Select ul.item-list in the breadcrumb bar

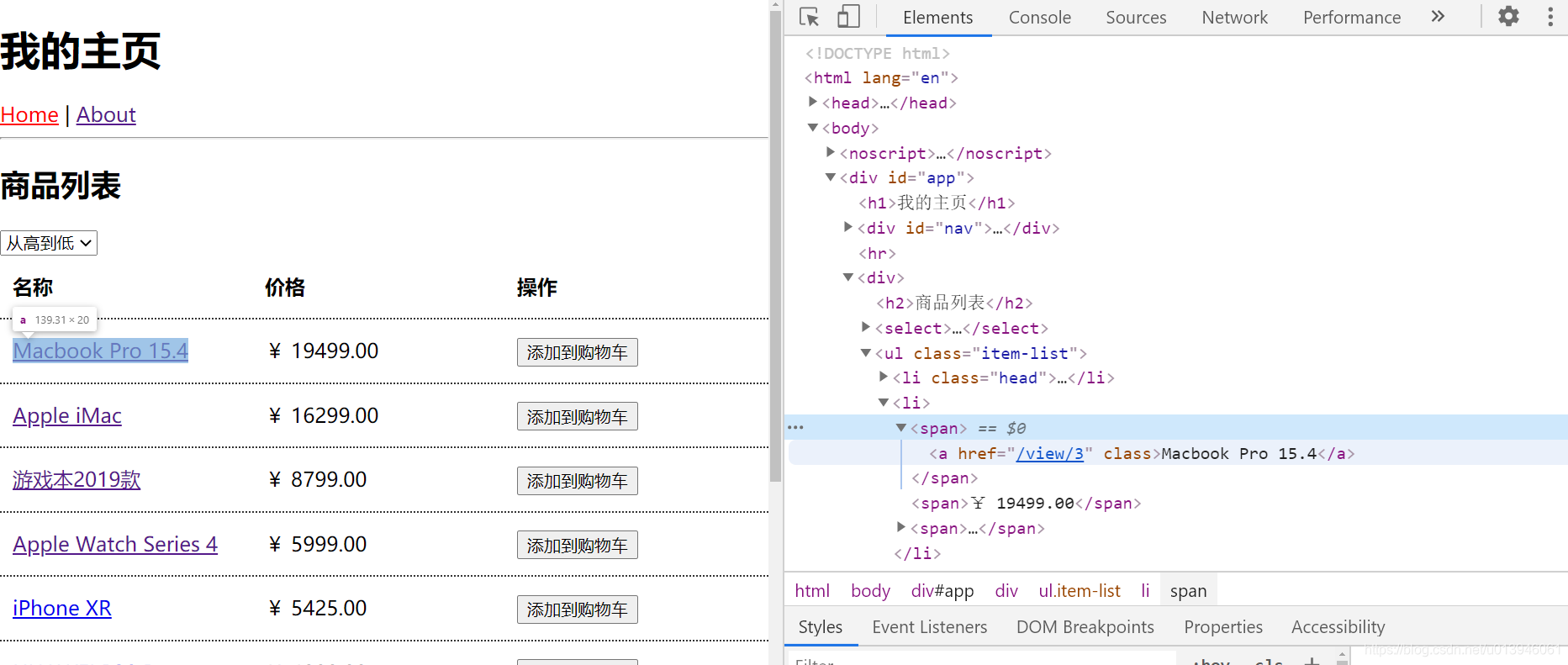click(x=1080, y=591)
